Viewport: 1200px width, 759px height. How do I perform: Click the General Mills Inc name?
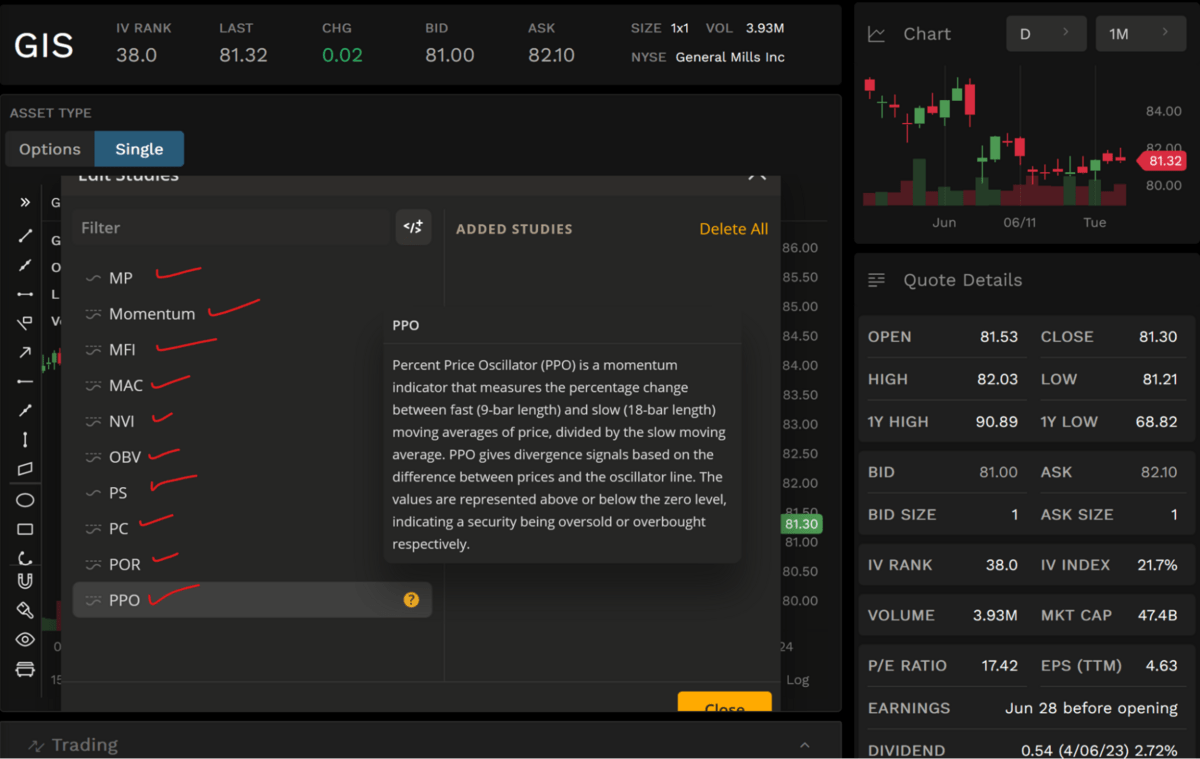(730, 57)
